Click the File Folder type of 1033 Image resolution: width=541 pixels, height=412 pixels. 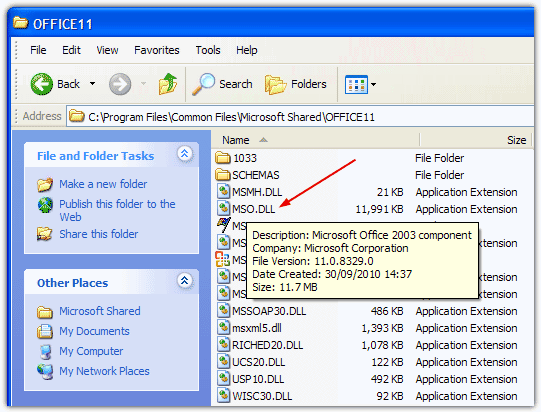[440, 158]
